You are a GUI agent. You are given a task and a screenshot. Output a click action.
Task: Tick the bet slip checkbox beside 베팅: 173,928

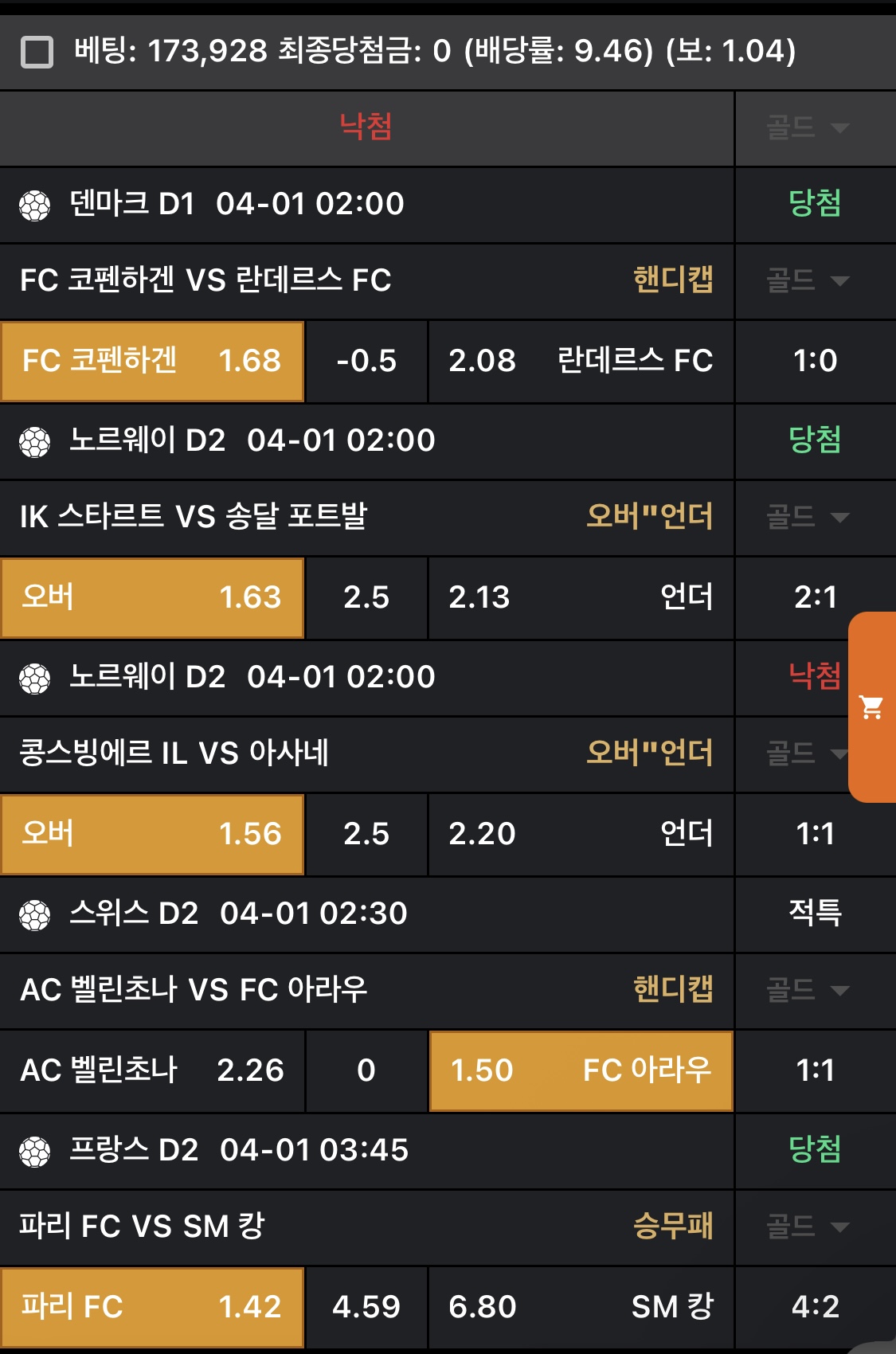[x=37, y=53]
